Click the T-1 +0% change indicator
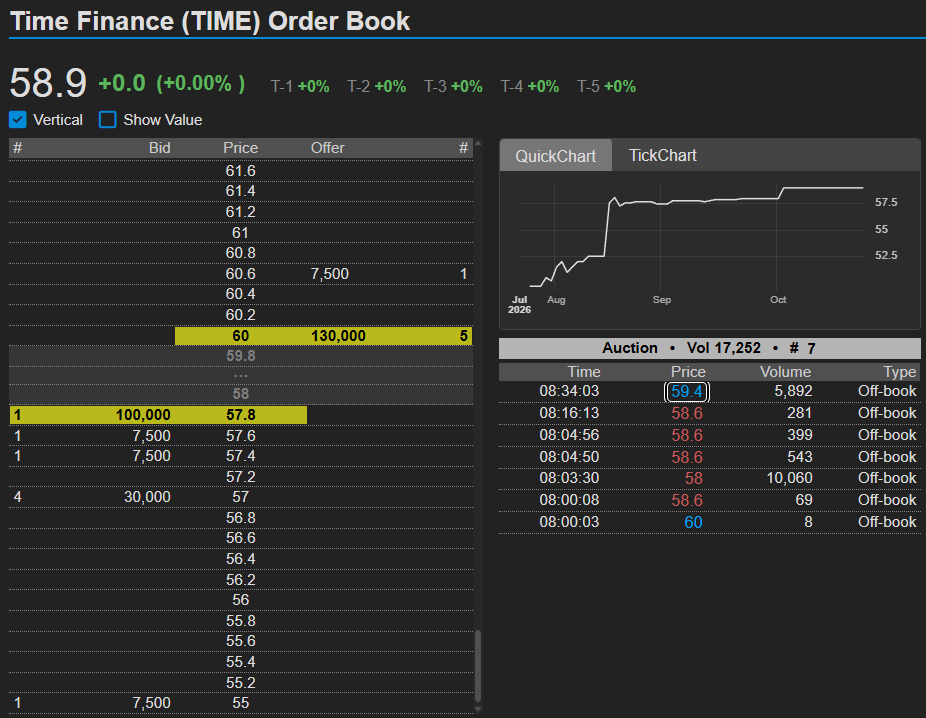 (300, 86)
